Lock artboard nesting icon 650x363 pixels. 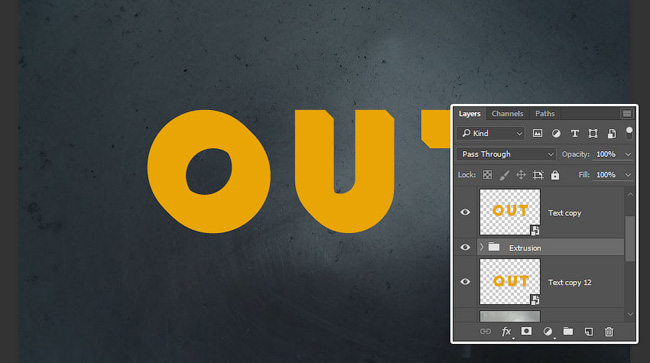[x=538, y=175]
